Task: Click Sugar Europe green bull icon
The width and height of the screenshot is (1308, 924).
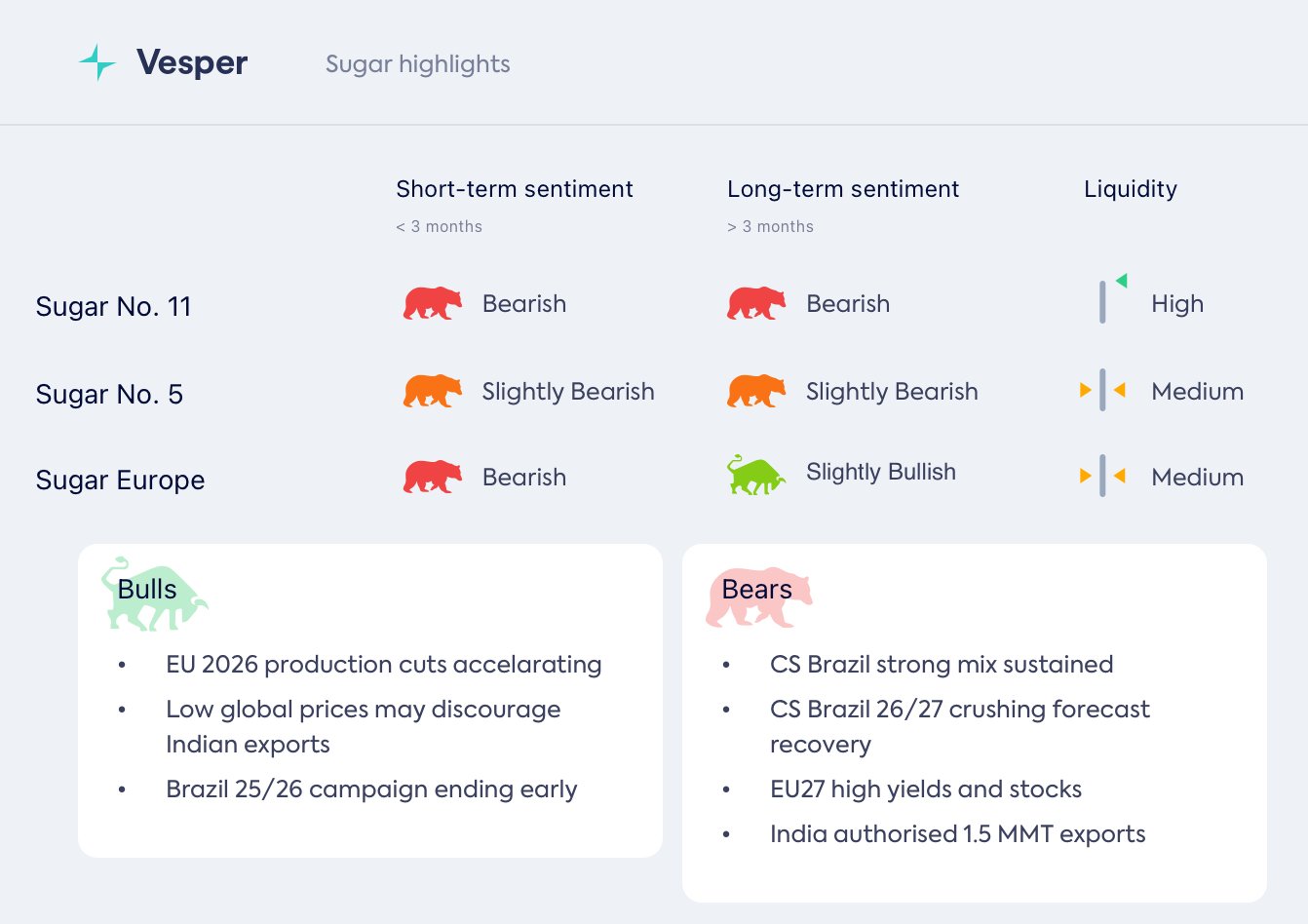Action: pos(755,475)
